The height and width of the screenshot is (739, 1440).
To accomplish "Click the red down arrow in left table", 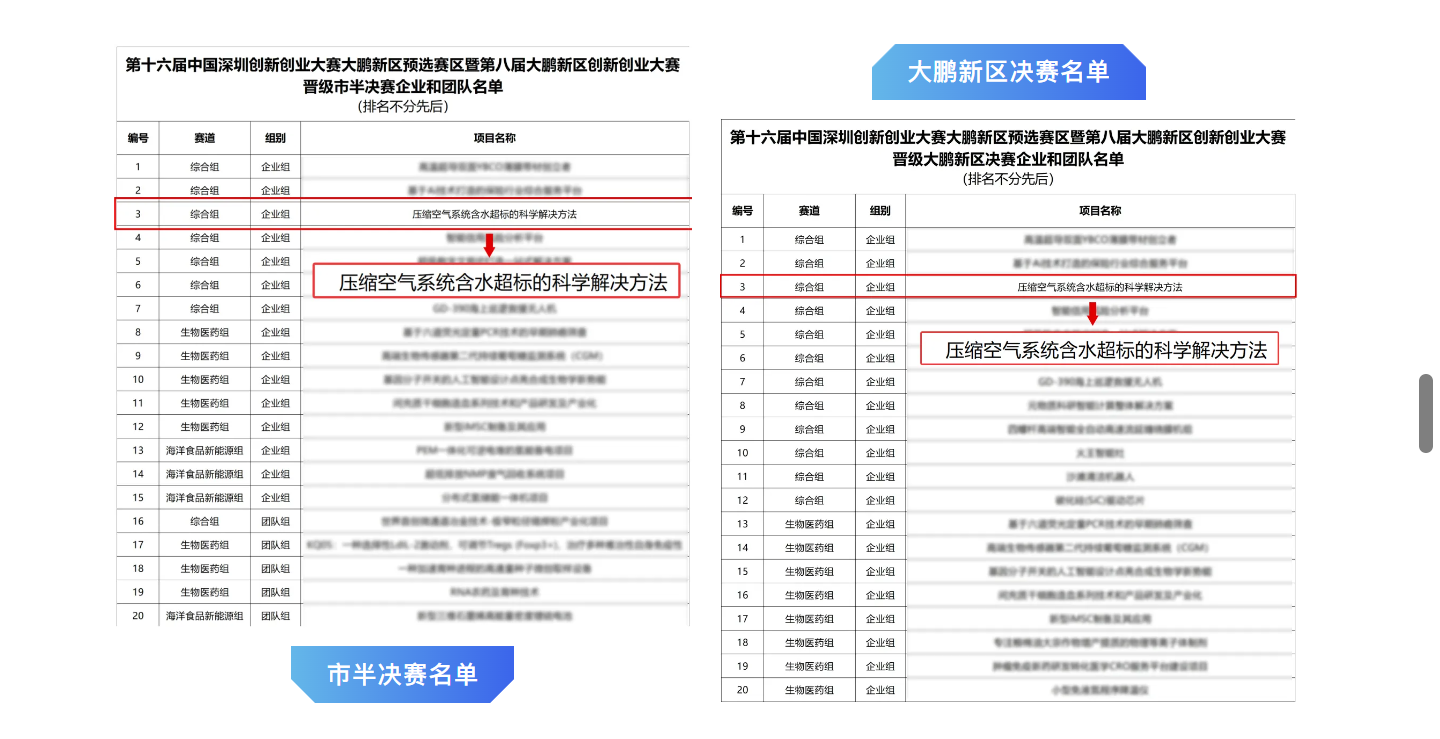I will point(489,244).
